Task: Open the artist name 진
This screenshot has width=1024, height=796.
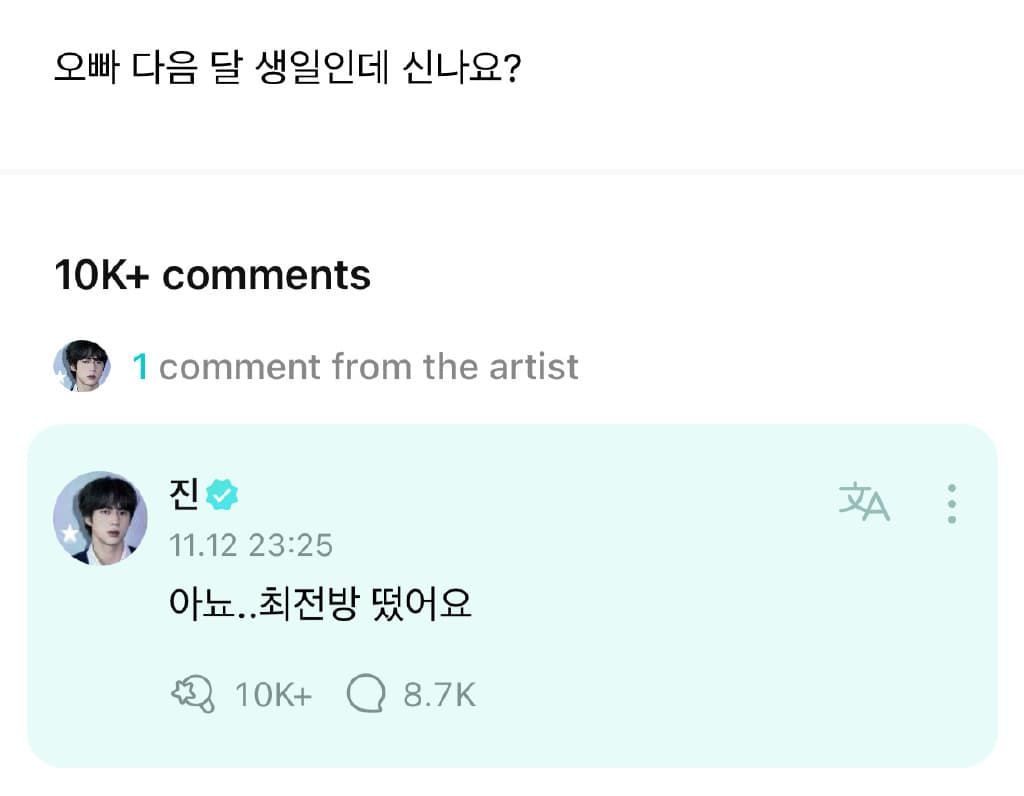Action: click(185, 494)
